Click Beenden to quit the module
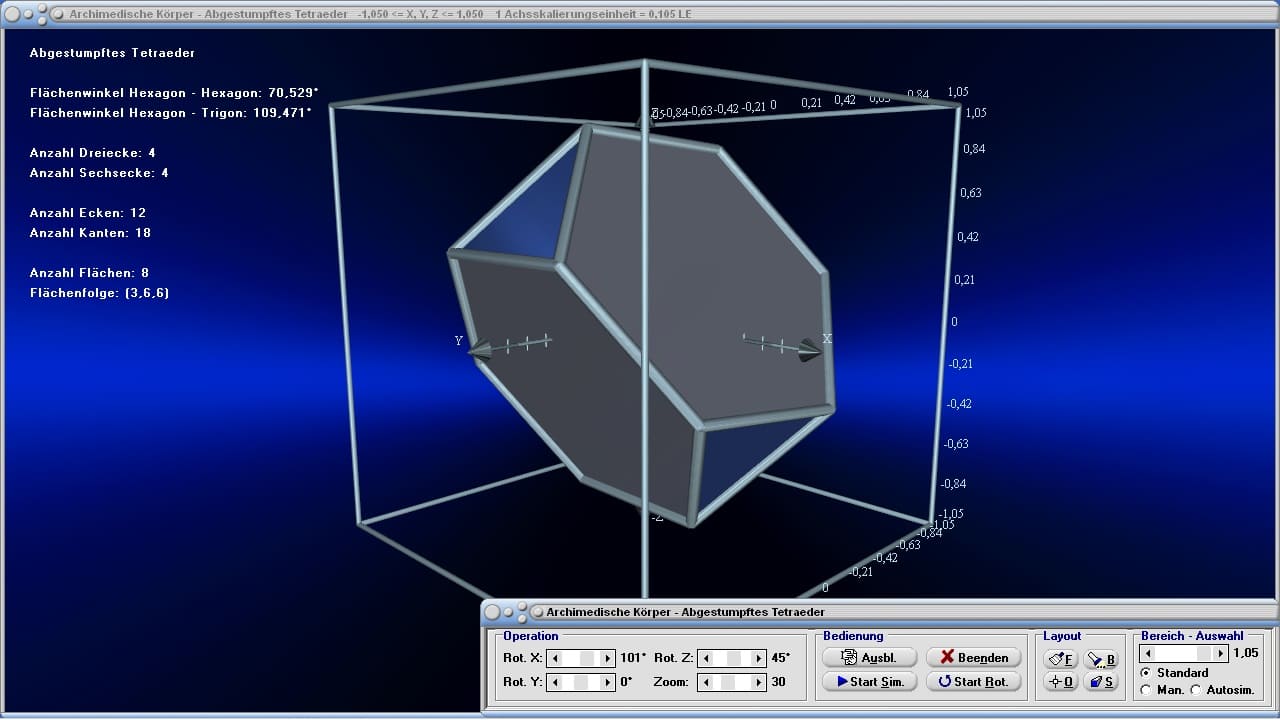The image size is (1280, 720). (x=974, y=657)
